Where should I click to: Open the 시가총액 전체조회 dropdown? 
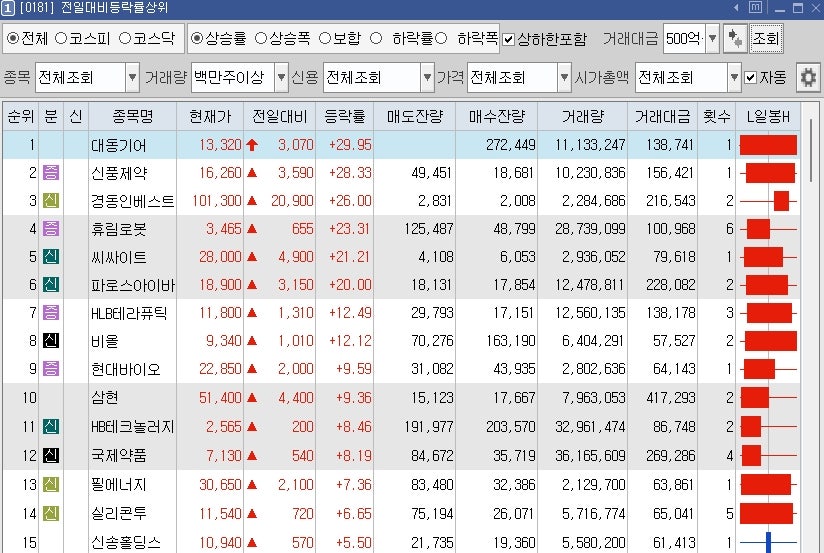point(734,78)
